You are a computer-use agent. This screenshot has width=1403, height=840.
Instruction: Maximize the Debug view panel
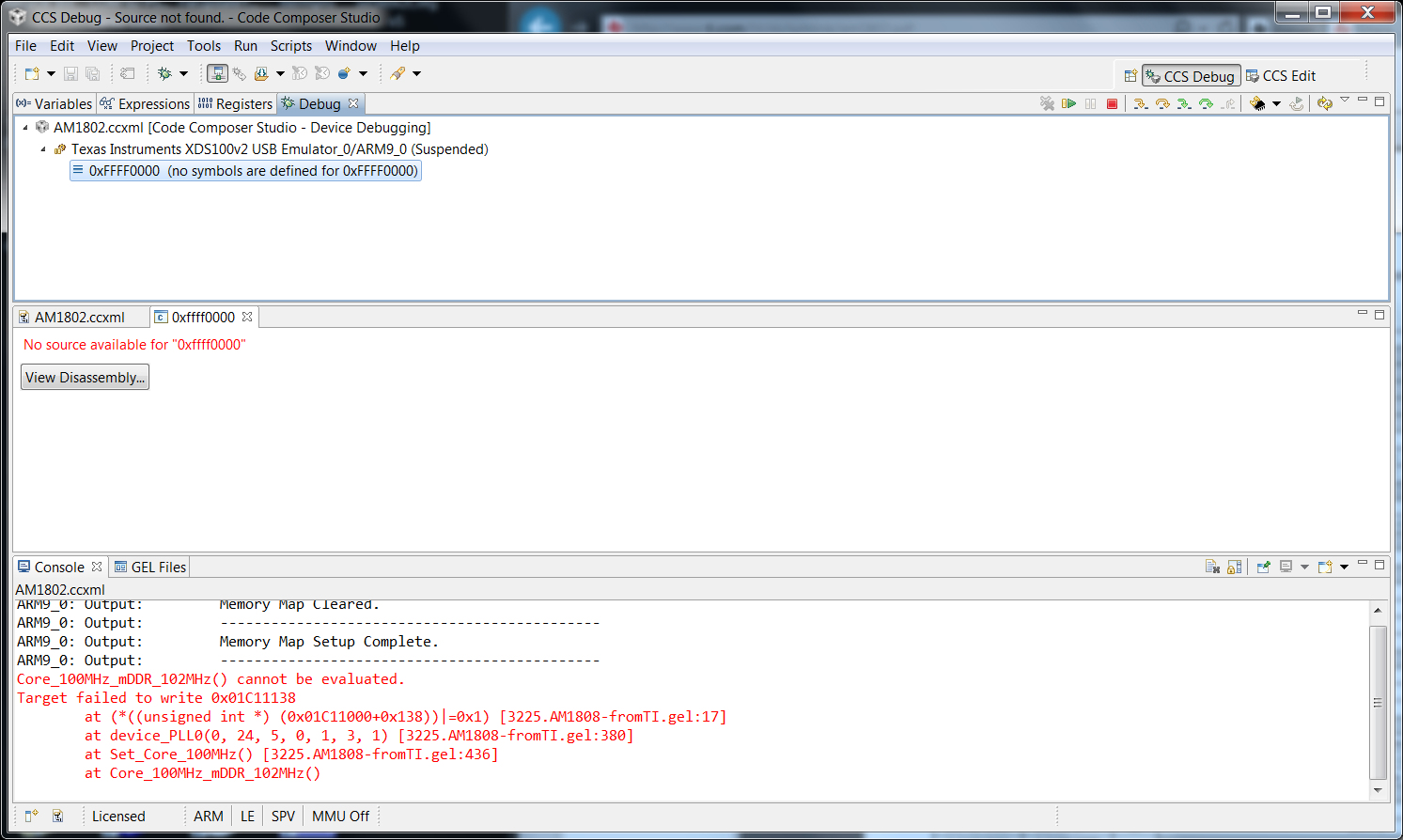[1380, 101]
